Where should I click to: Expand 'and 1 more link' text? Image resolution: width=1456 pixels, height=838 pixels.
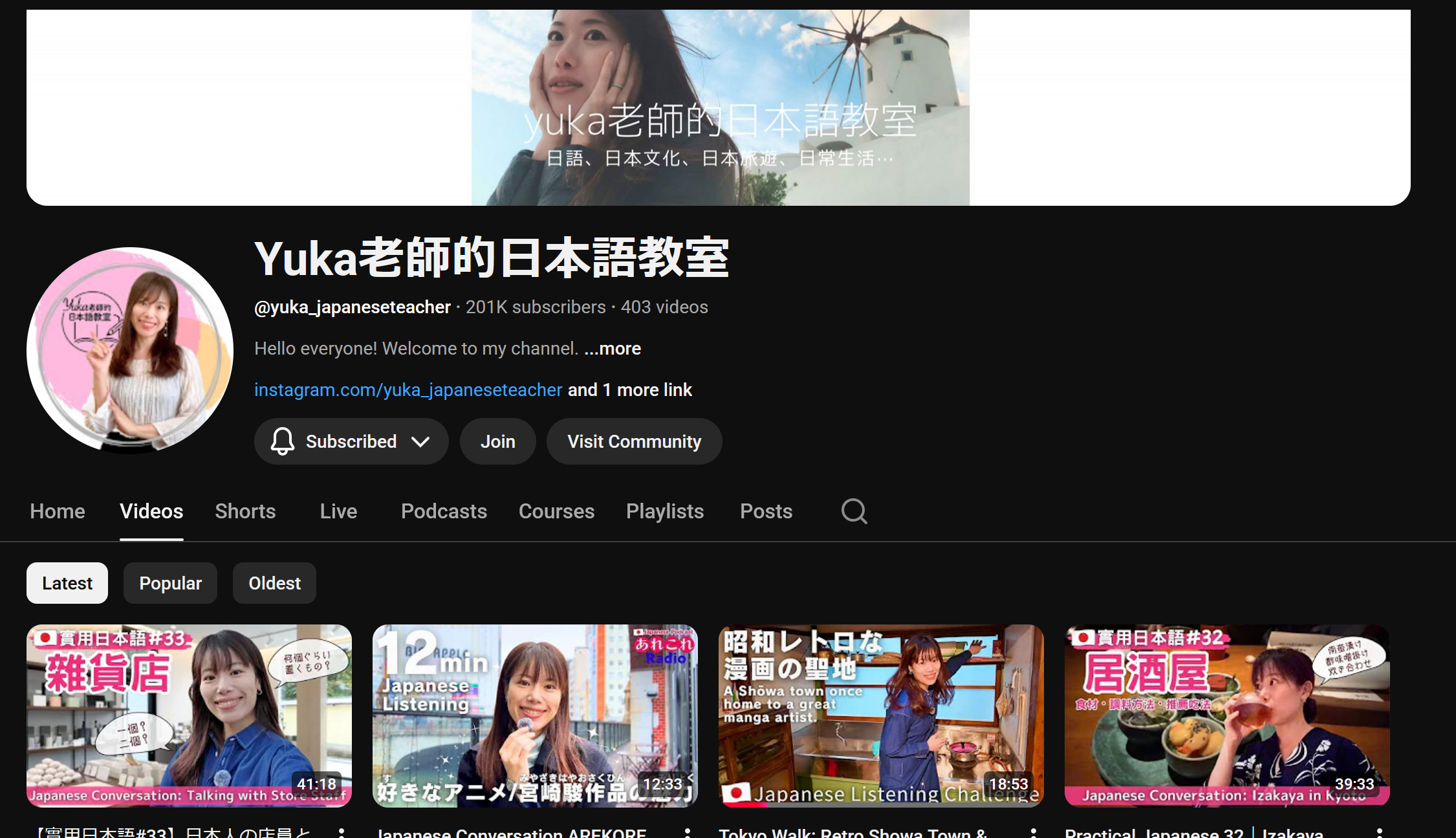629,390
